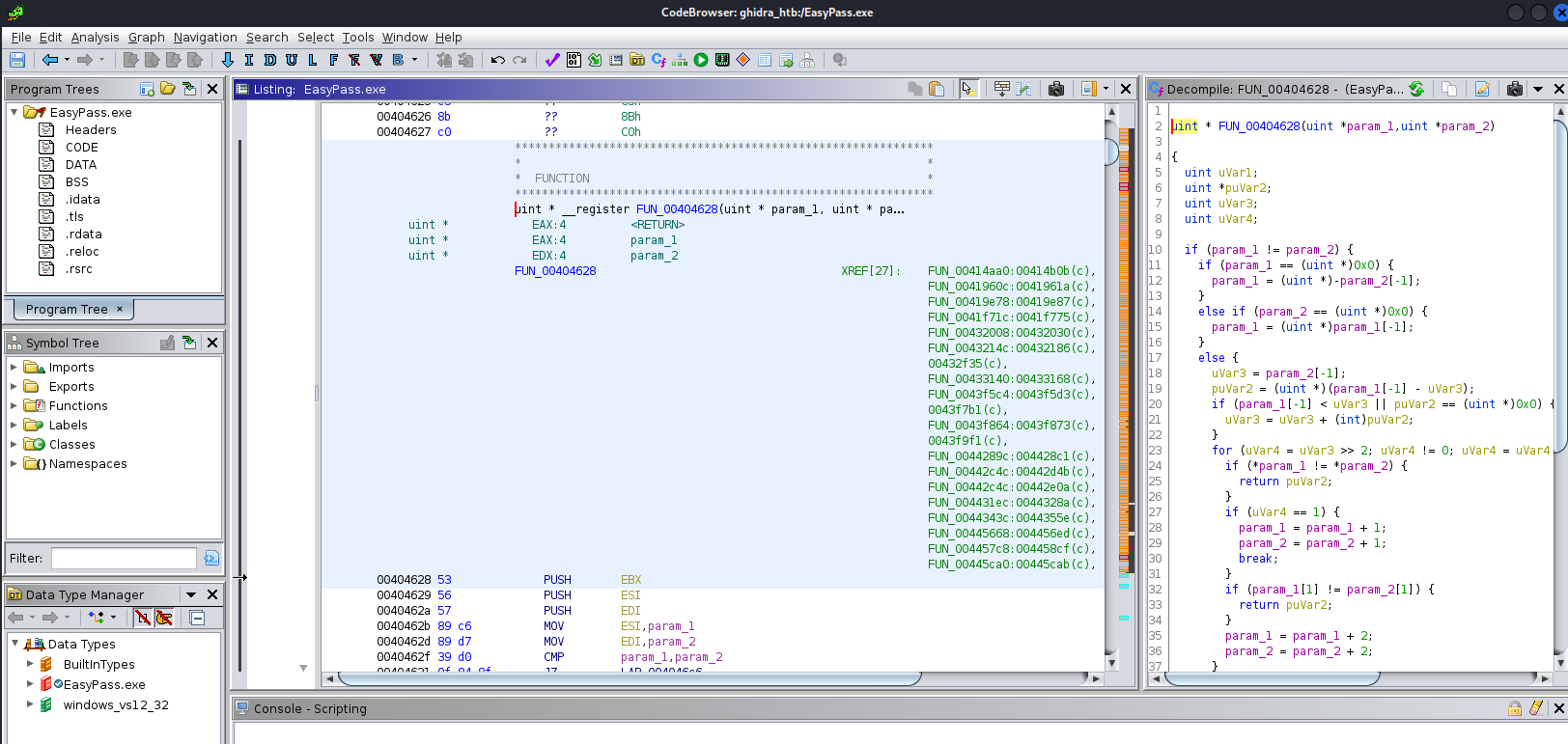Open the Analysis menu
The image size is (1568, 744).
96,37
